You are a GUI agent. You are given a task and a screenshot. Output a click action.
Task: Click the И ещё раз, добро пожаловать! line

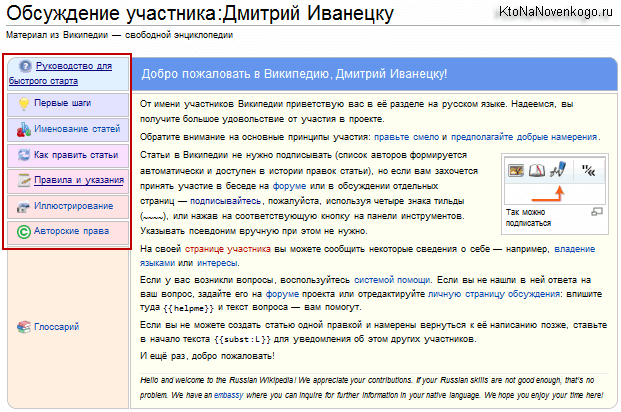[x=207, y=356]
